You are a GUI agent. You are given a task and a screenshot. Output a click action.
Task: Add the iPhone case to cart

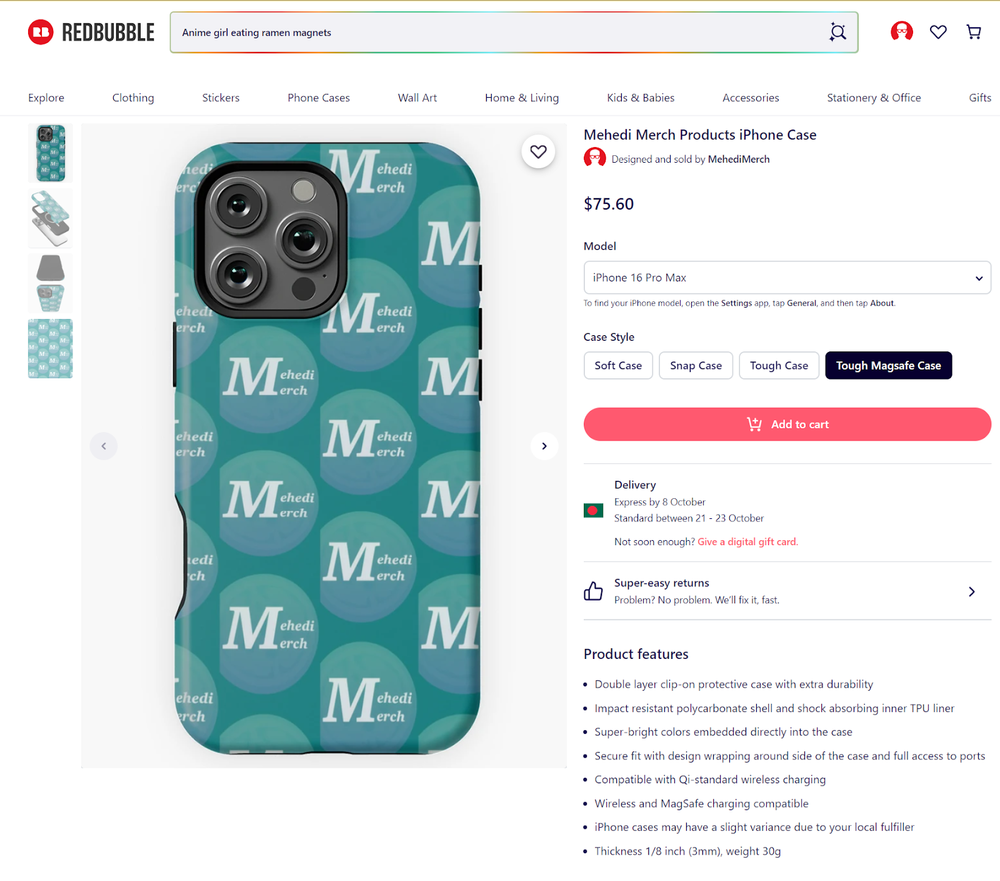tap(787, 424)
